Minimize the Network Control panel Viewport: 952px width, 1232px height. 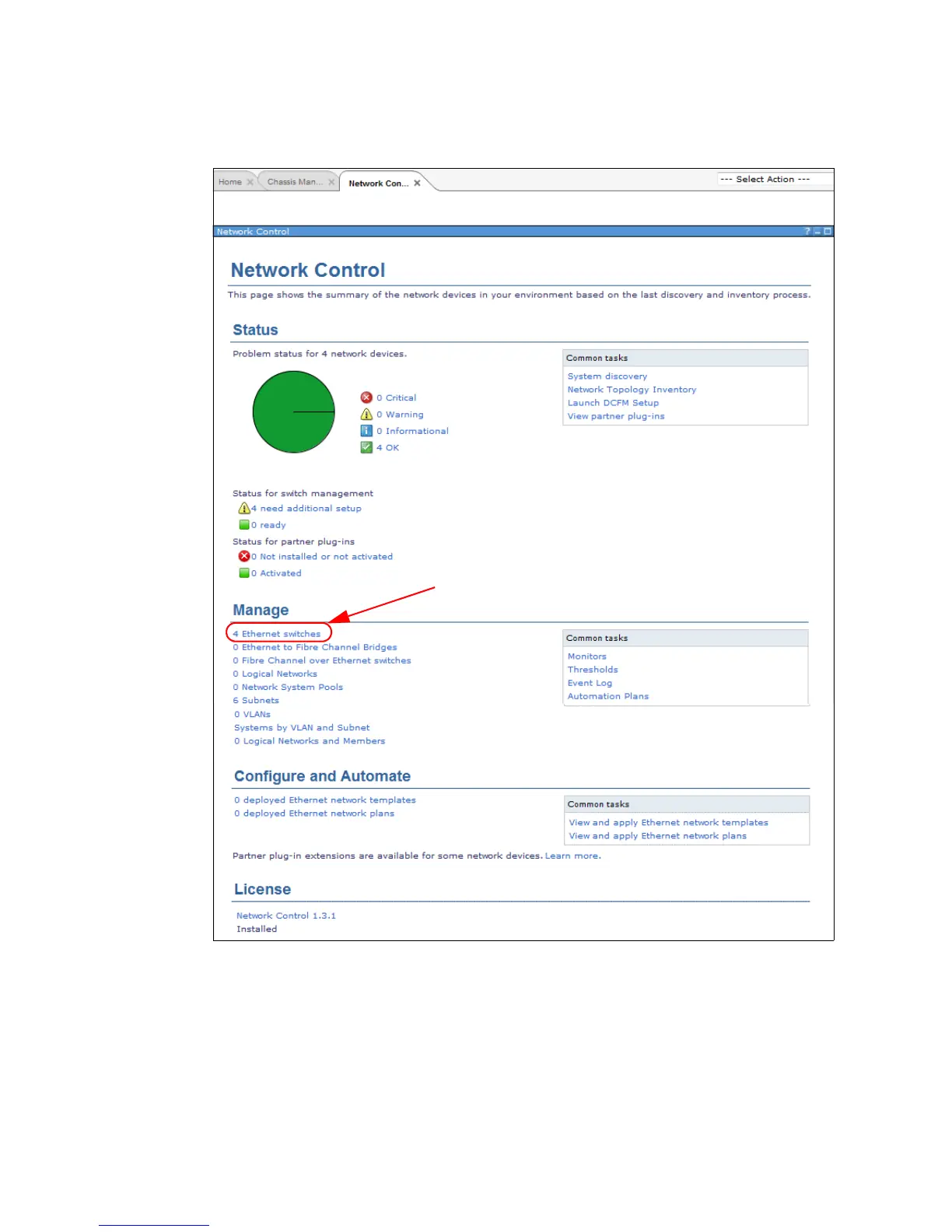point(817,232)
